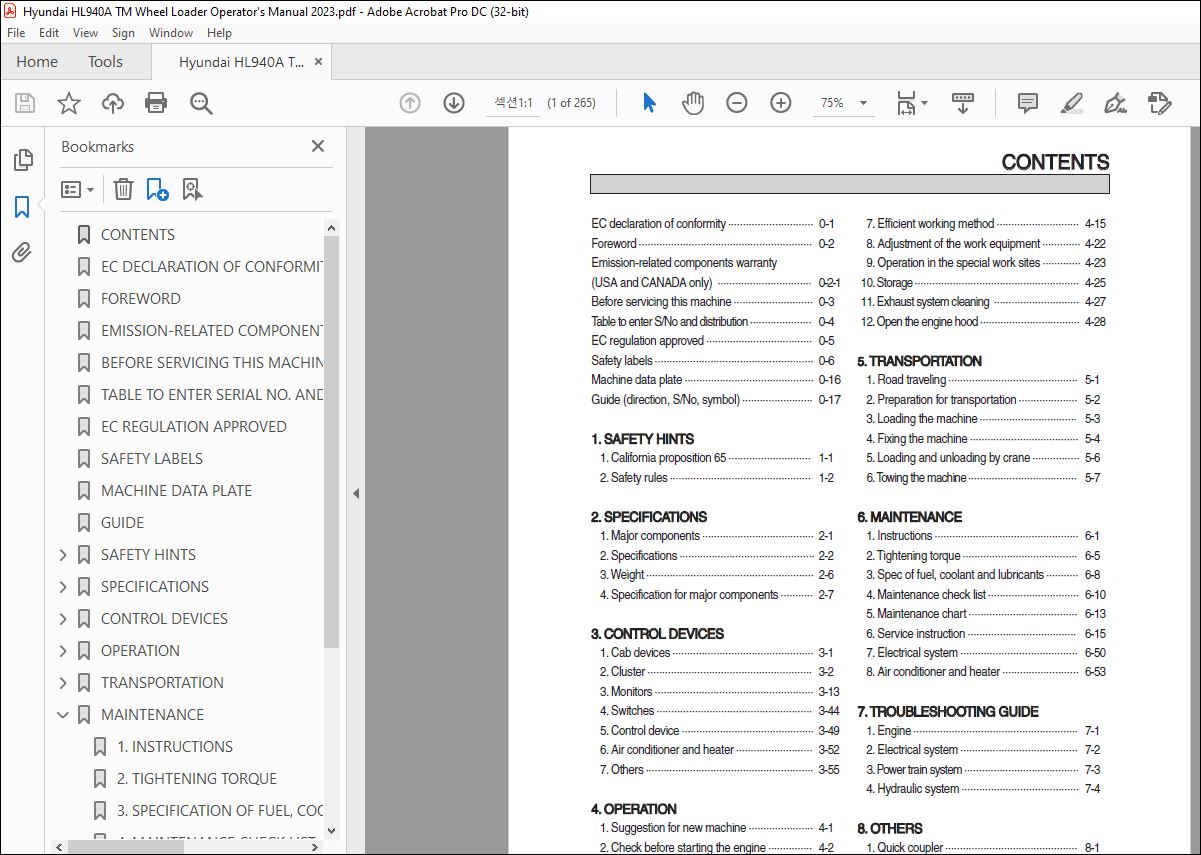This screenshot has height=855, width=1201.
Task: Click the Add comment icon
Action: (1027, 103)
